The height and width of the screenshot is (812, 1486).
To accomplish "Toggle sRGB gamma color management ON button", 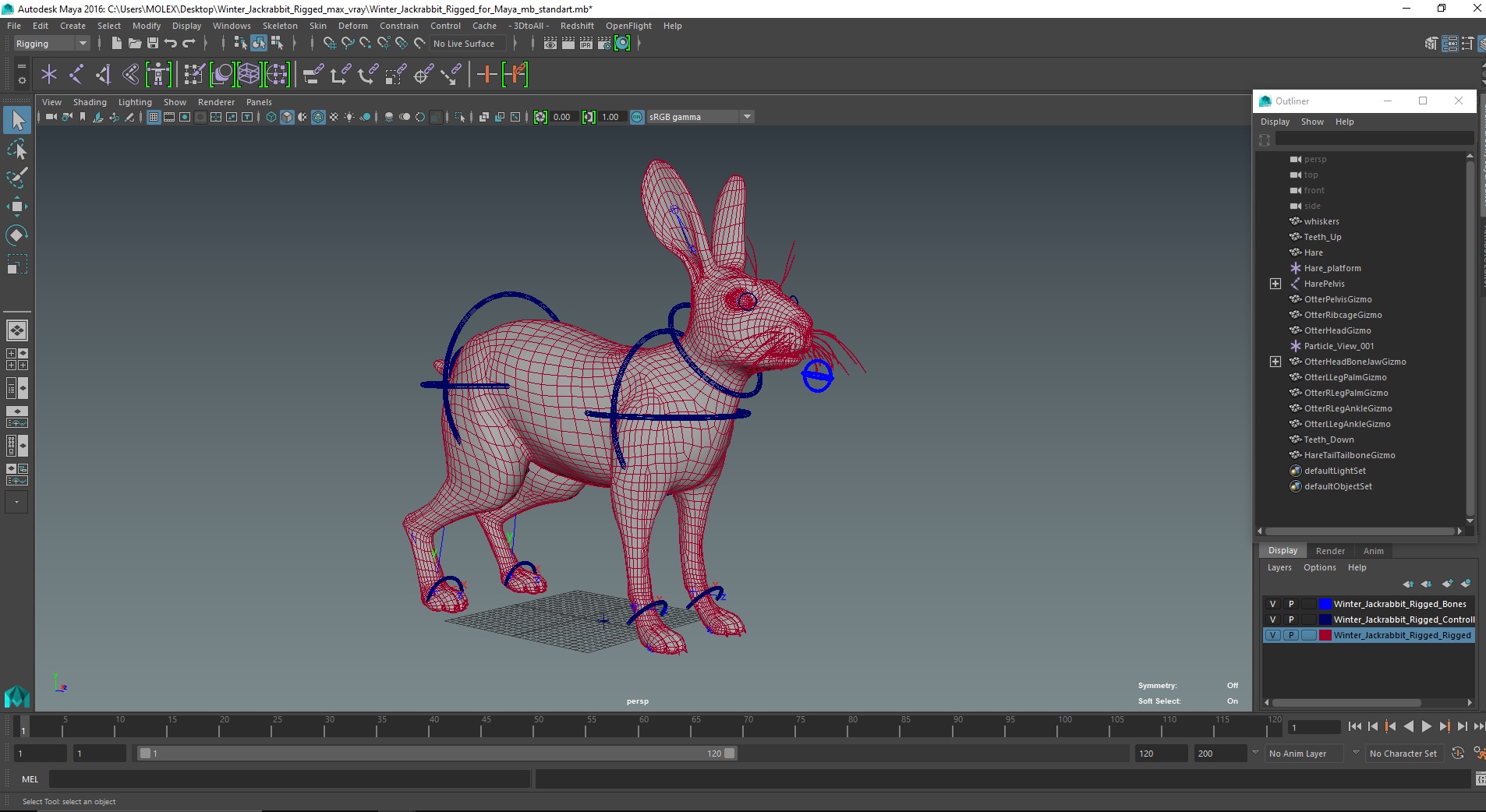I will coord(637,117).
